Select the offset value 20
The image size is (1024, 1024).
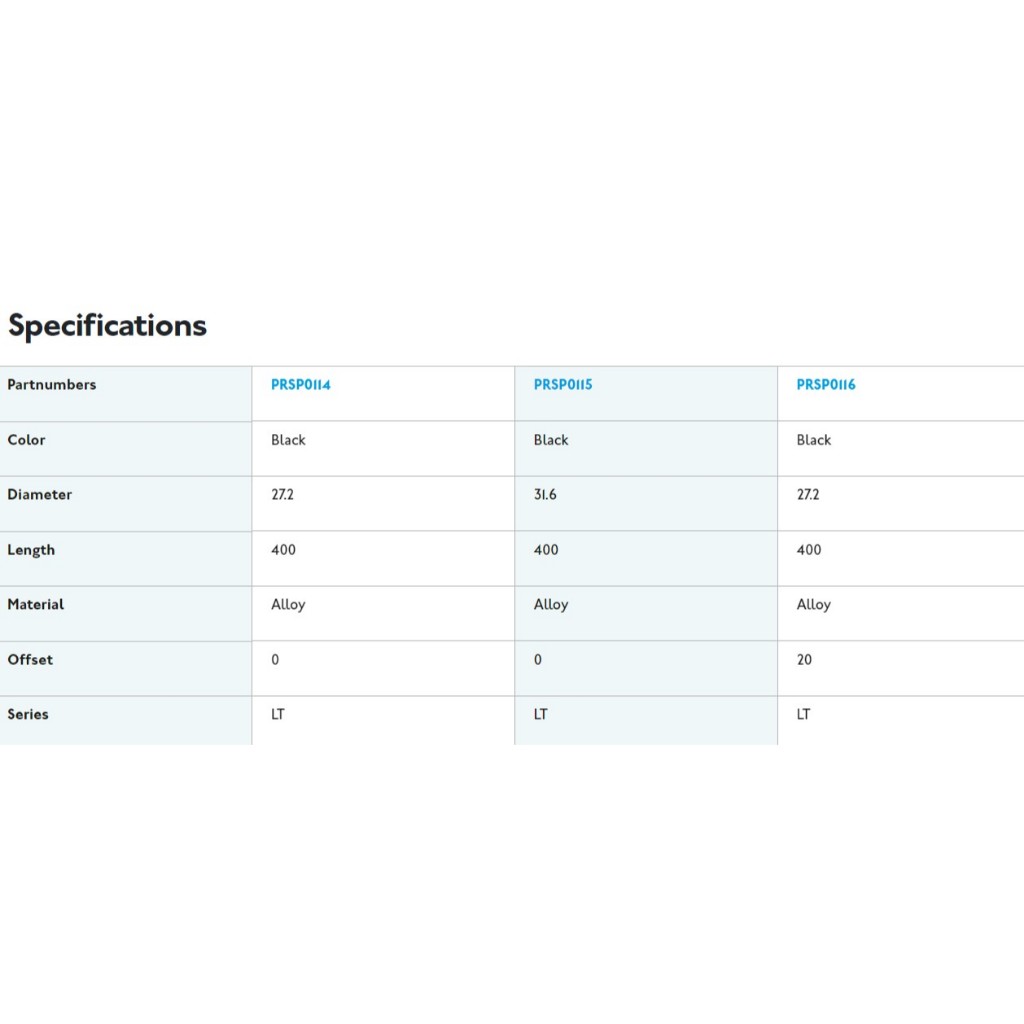(805, 660)
